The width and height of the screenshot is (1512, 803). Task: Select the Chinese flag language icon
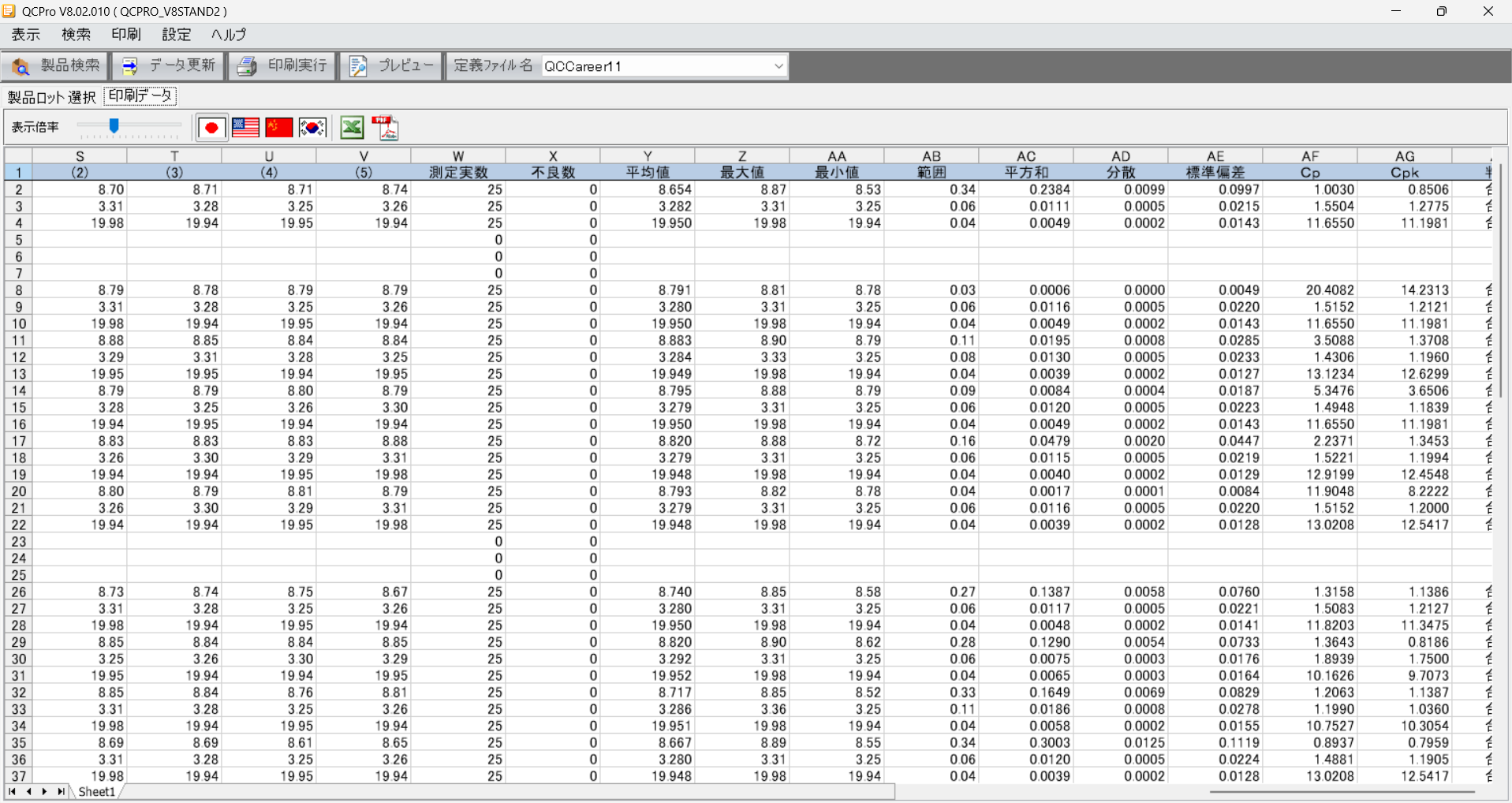coord(279,128)
